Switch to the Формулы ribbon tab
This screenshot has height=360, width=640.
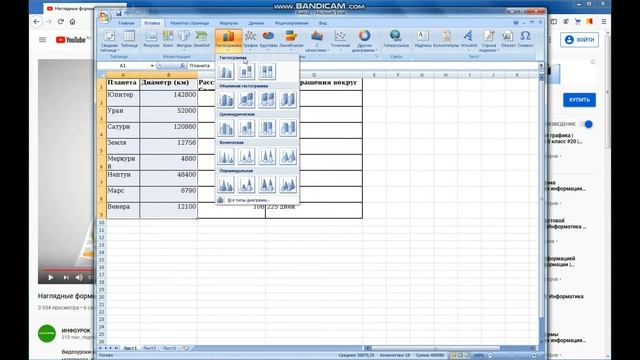tap(228, 23)
